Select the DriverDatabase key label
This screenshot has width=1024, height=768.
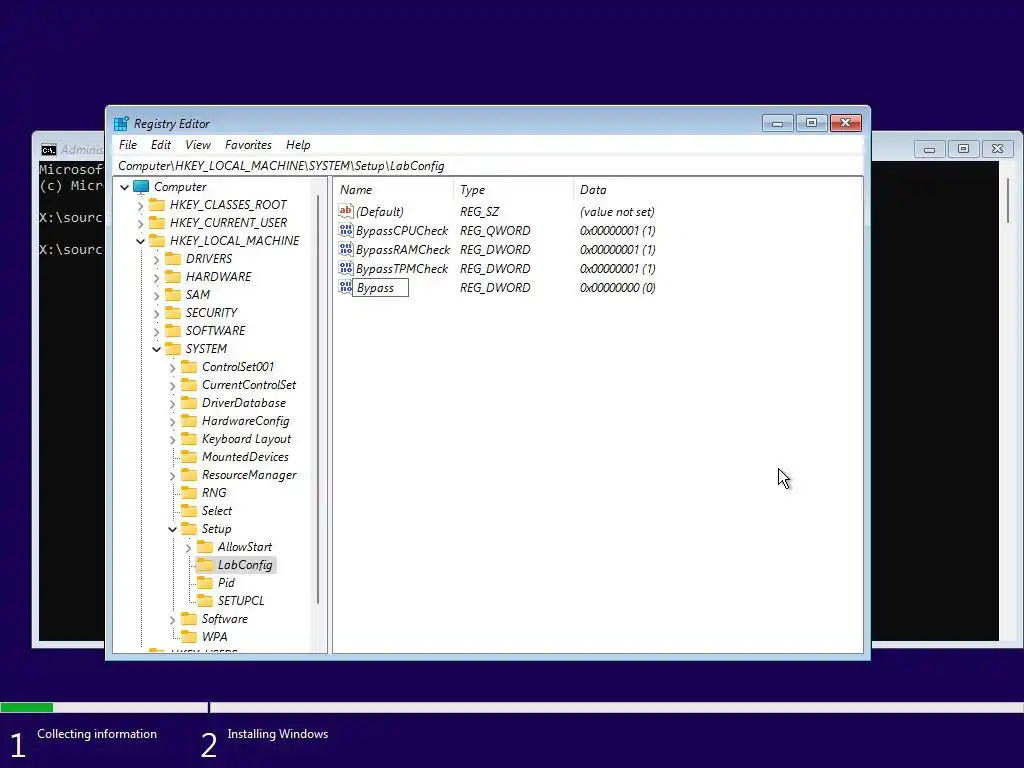point(244,403)
